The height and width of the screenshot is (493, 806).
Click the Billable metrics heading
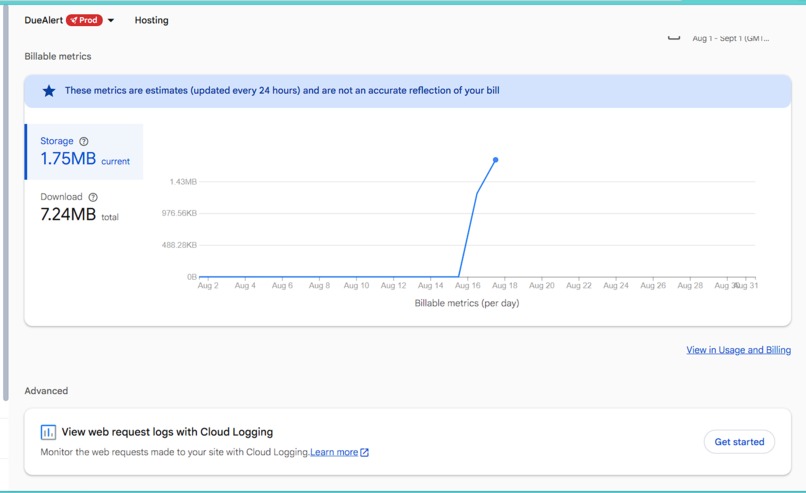[58, 57]
